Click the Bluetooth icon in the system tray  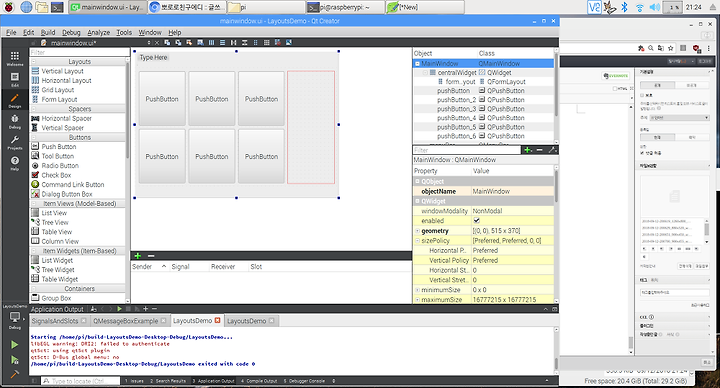[624, 7]
